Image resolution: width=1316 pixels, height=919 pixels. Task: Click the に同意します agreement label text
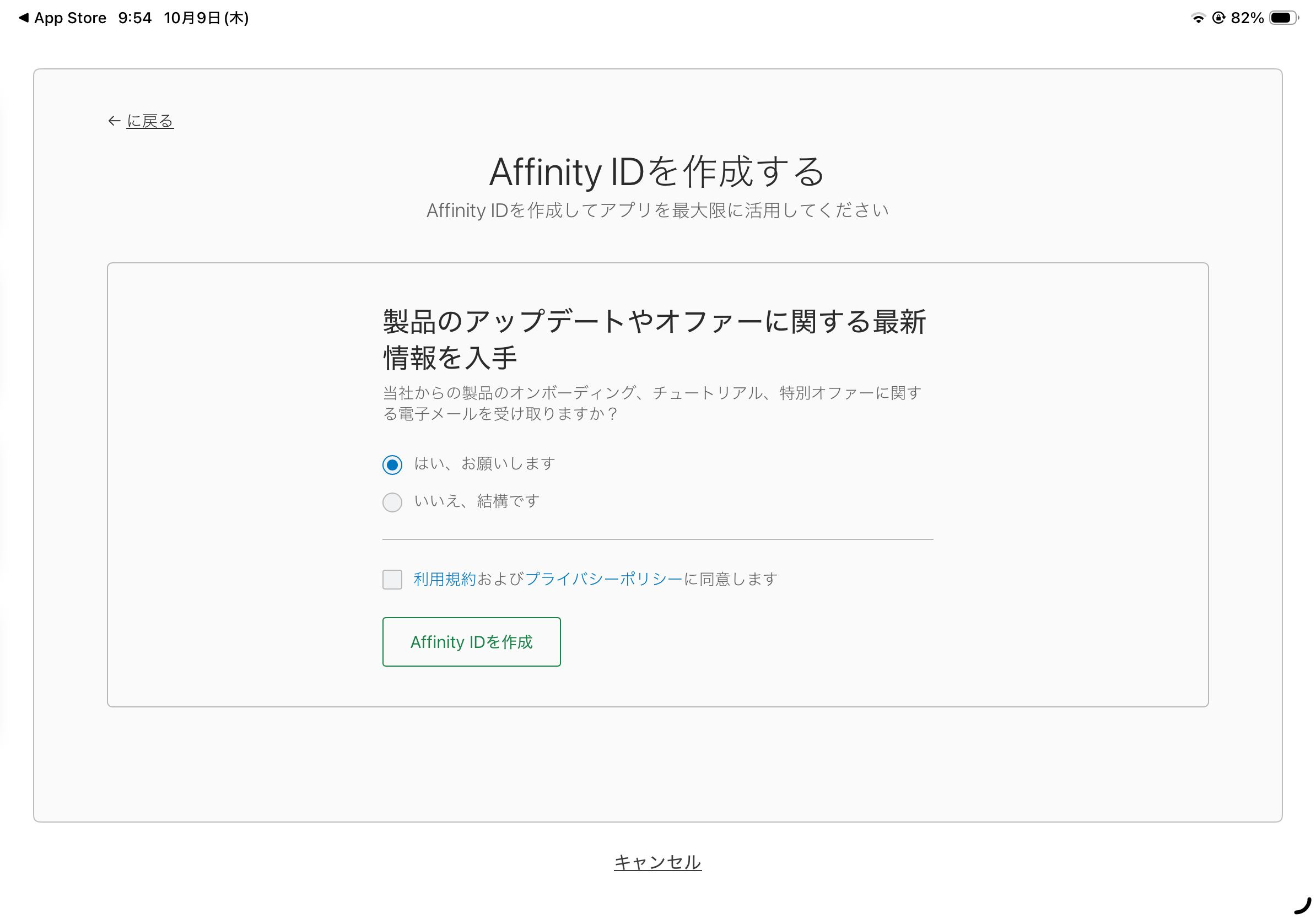click(x=731, y=579)
